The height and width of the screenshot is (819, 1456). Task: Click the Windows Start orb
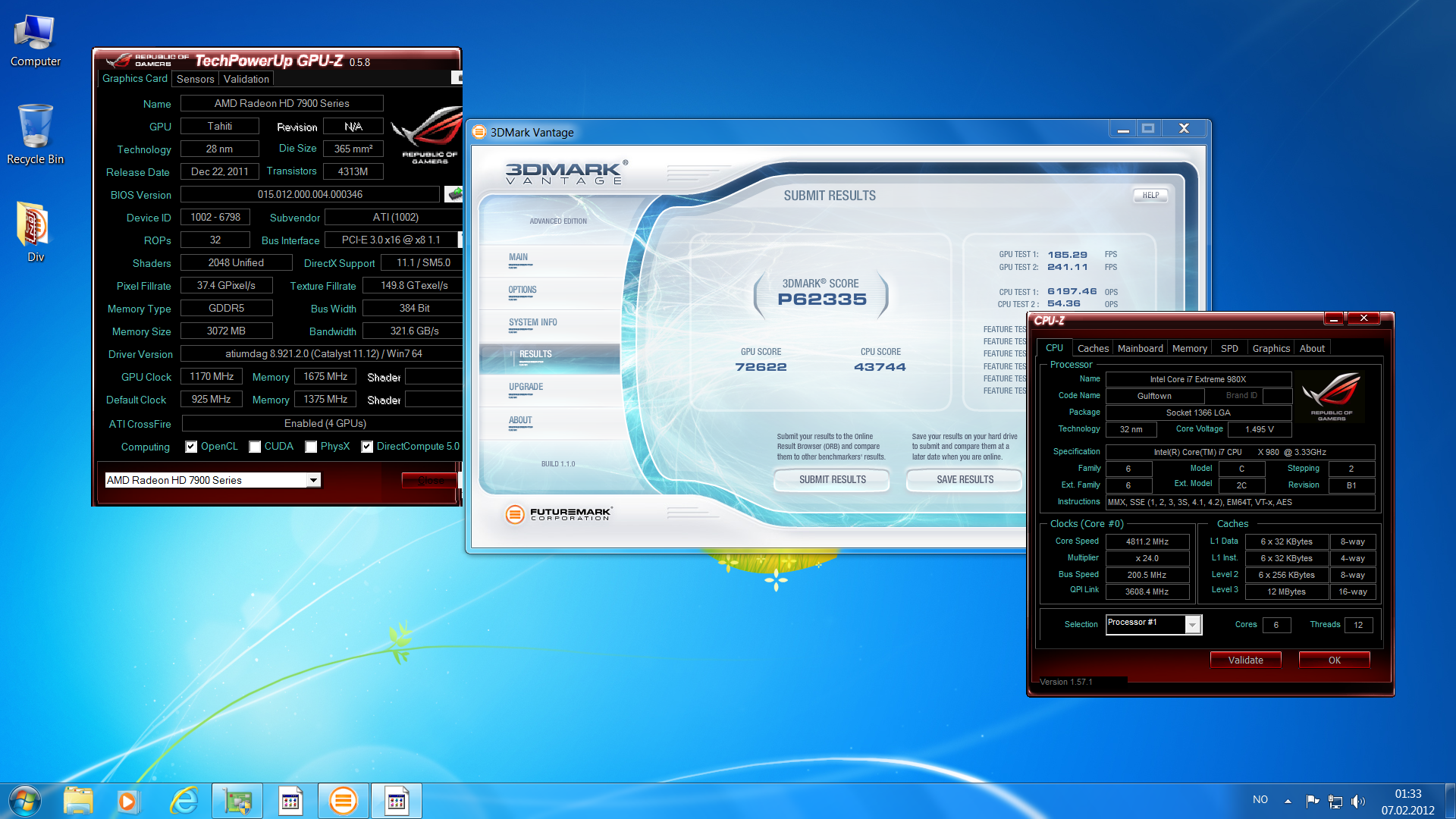[24, 801]
